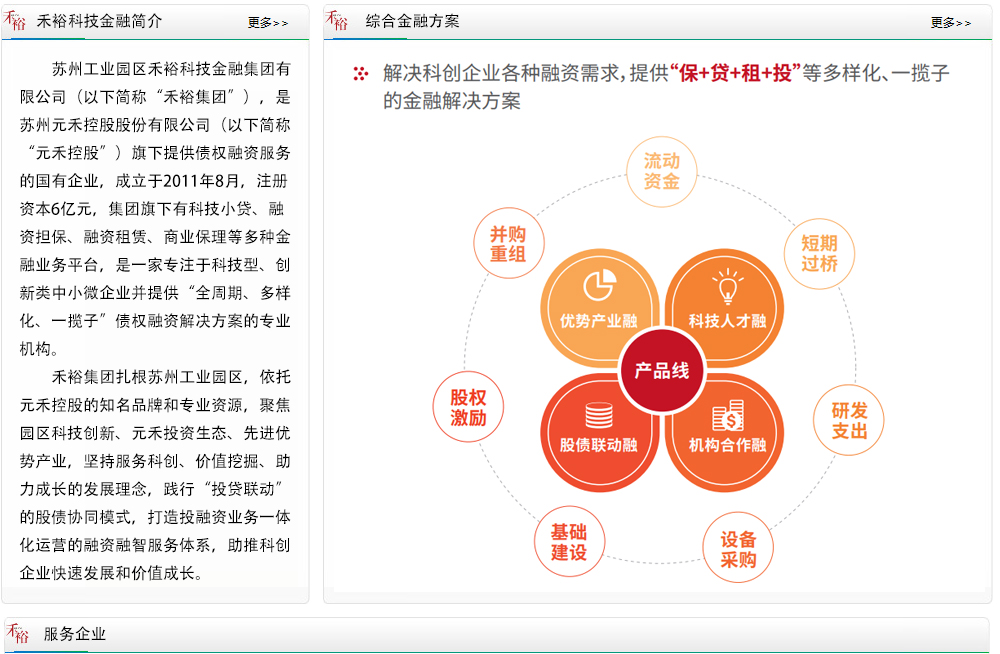Click the 禾裕 logo beside 禾裕科技金融简介
Viewport: 1000px width, 654px height.
[x=17, y=20]
